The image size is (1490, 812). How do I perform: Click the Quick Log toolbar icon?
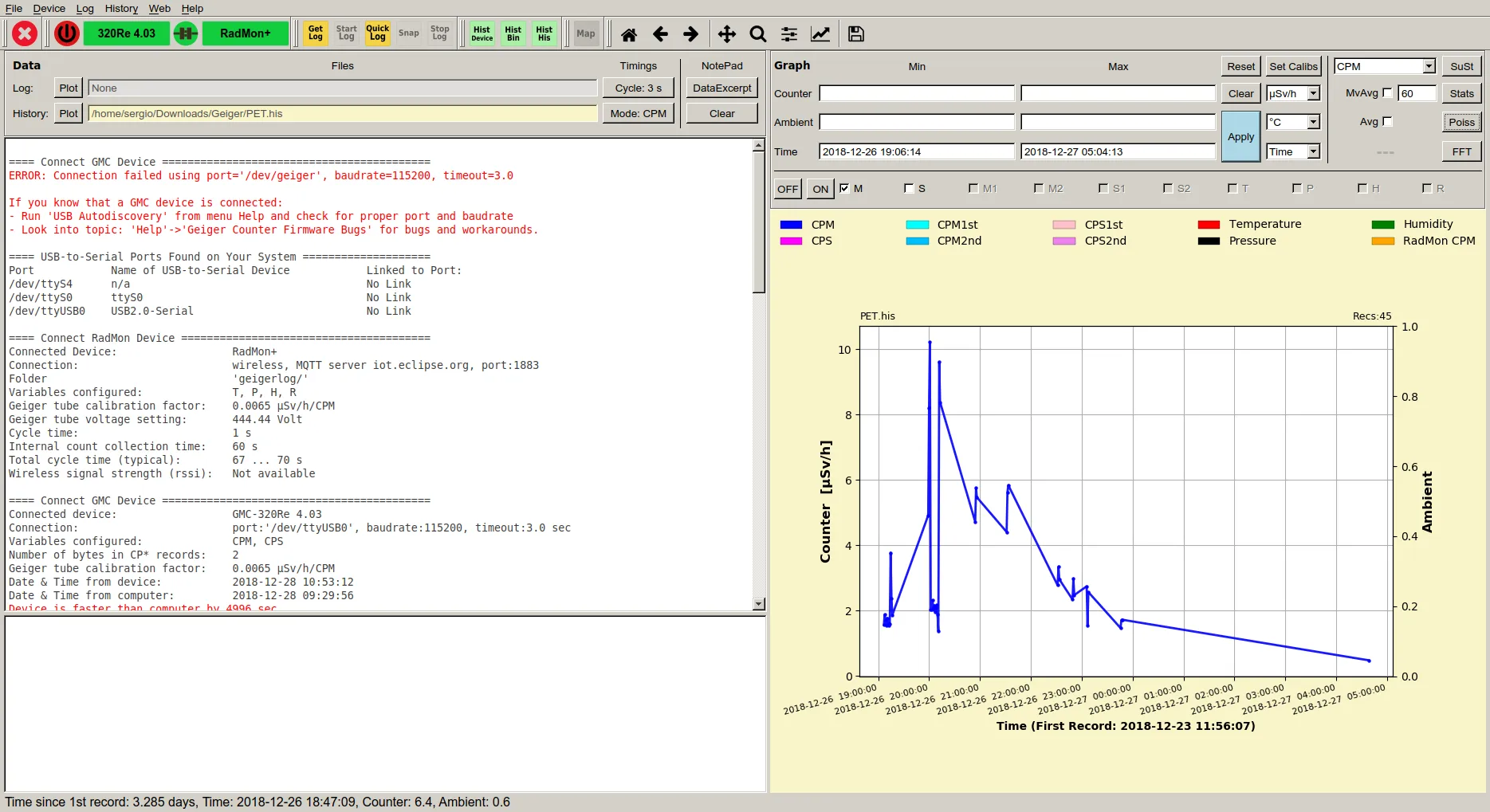[377, 33]
